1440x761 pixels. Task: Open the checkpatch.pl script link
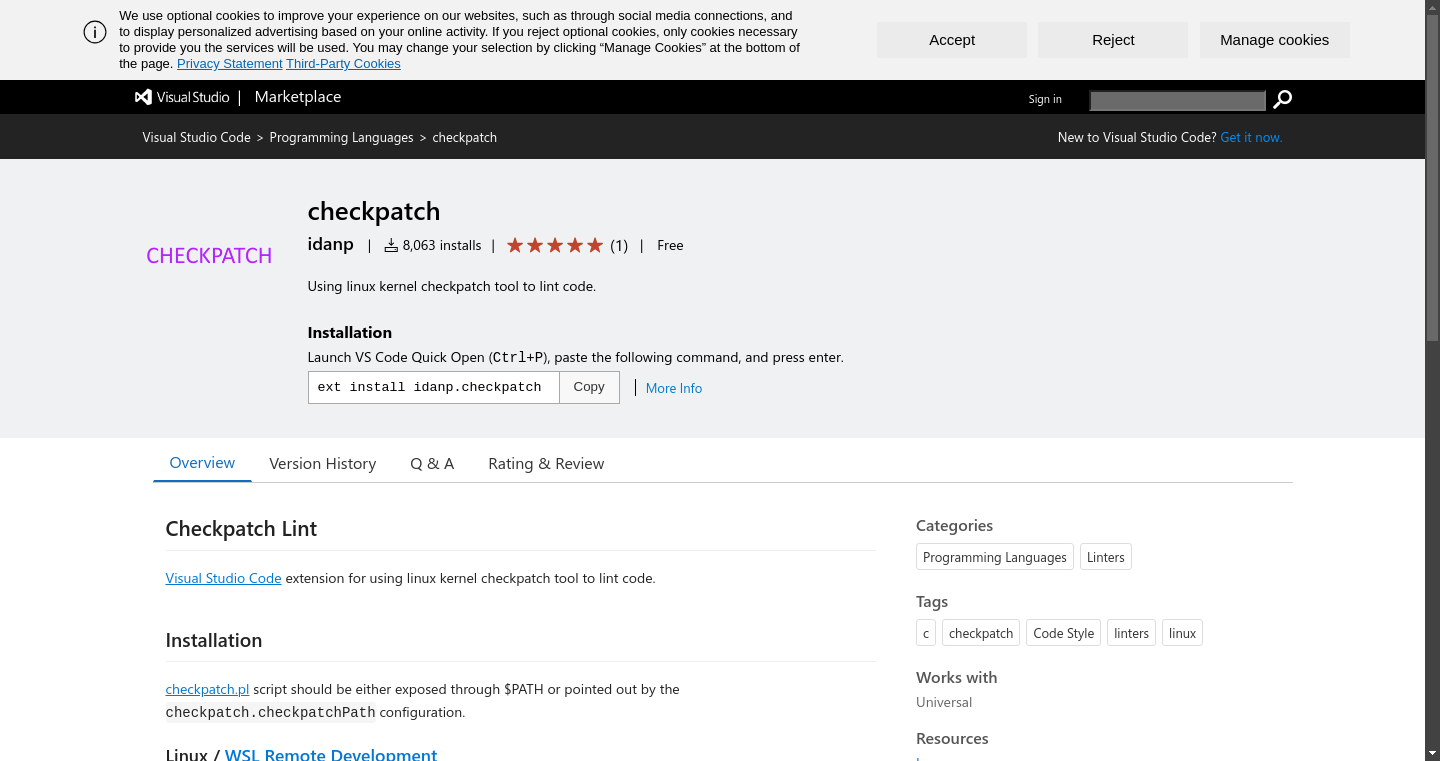207,689
